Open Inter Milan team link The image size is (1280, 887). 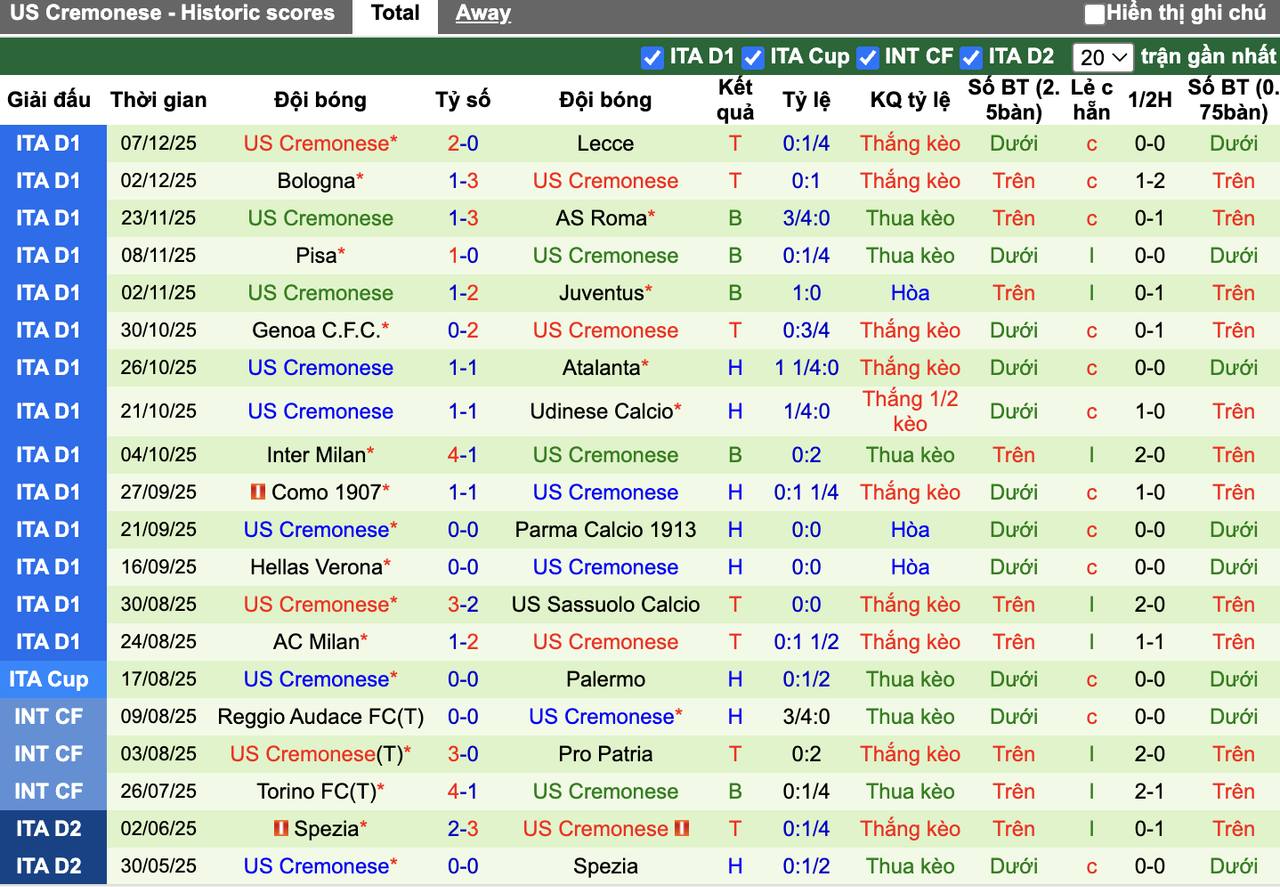click(x=317, y=455)
